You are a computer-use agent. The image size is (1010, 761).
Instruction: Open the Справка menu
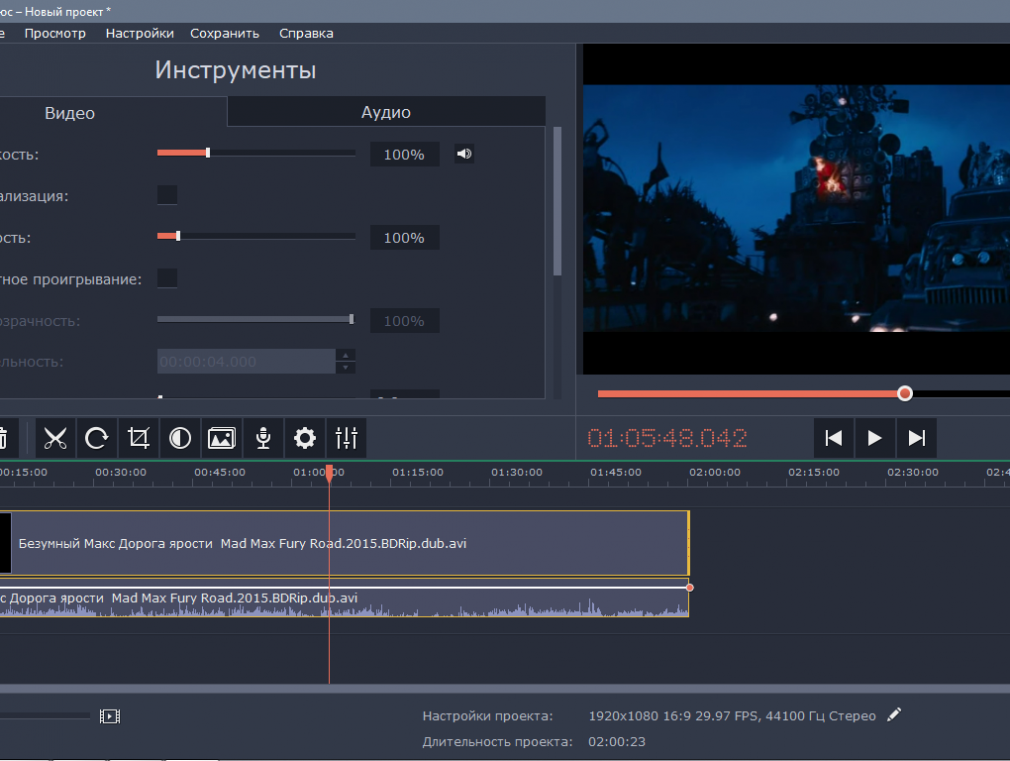point(306,34)
